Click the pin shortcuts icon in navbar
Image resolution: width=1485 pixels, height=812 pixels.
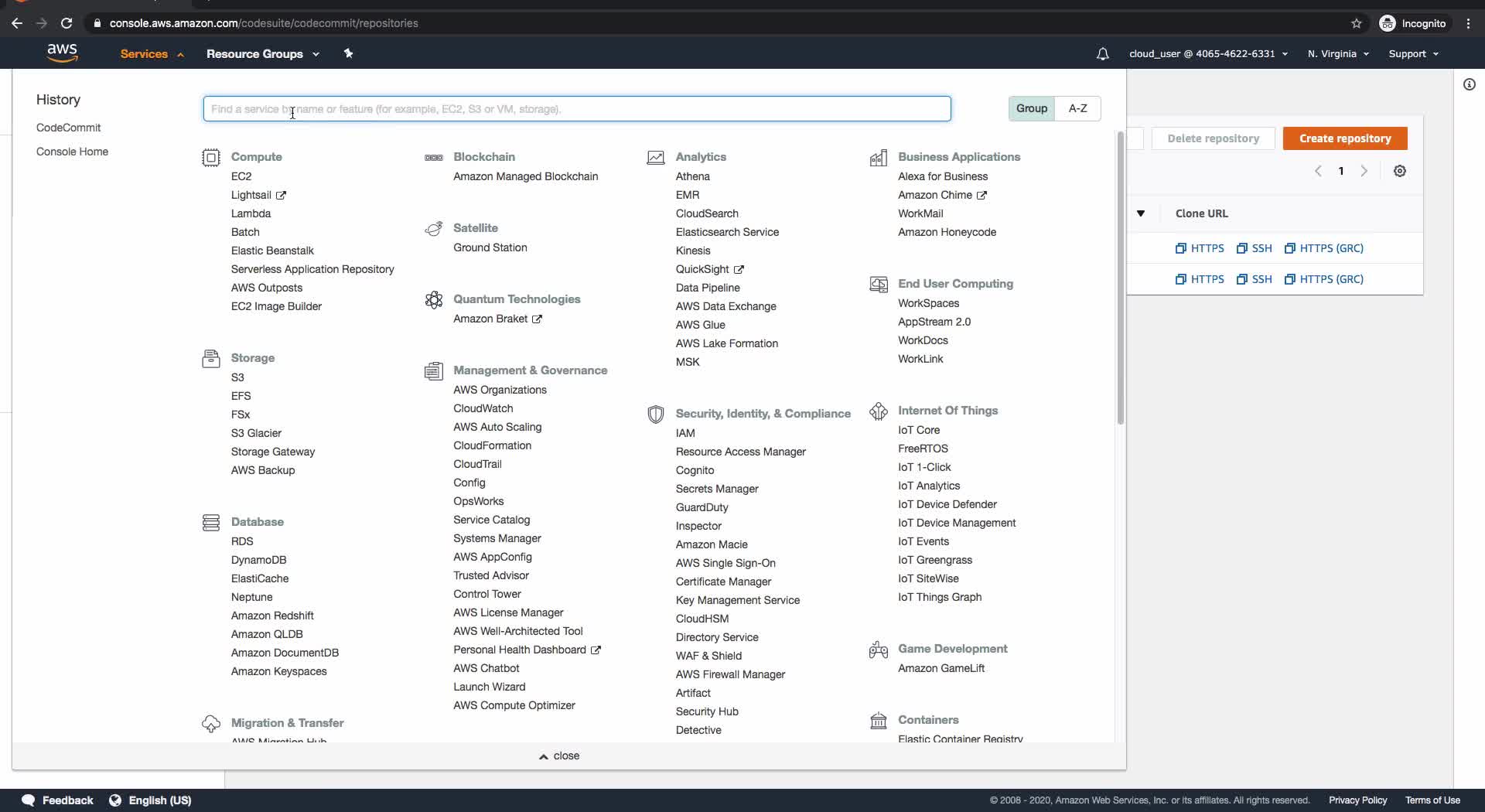click(348, 53)
